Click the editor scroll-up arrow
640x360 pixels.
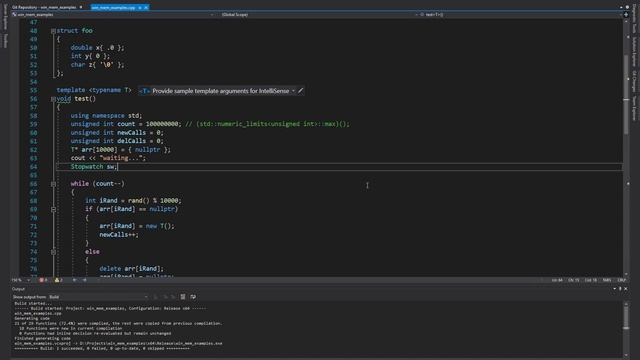pyautogui.click(x=626, y=21)
